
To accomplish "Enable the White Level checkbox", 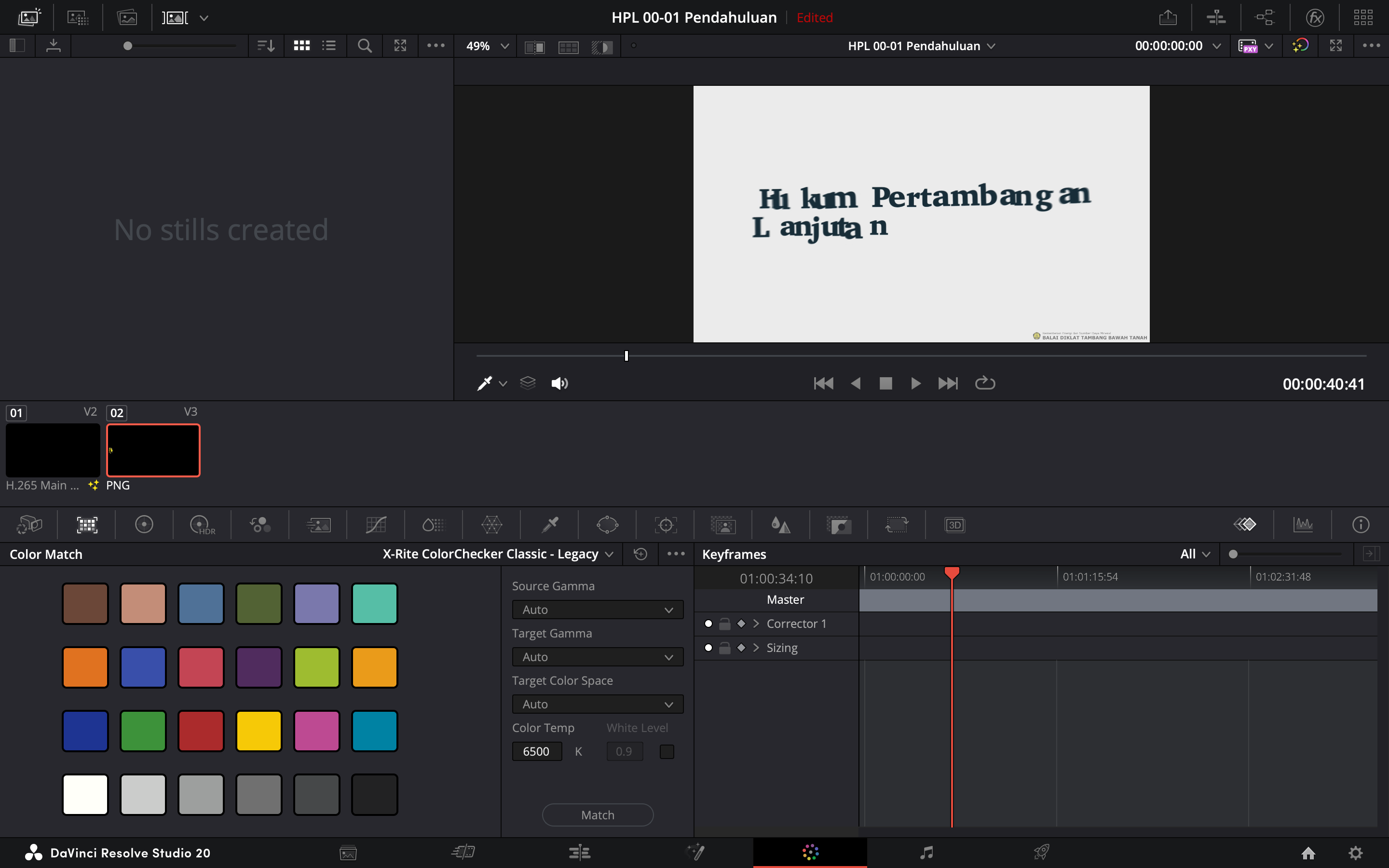I will pos(667,751).
